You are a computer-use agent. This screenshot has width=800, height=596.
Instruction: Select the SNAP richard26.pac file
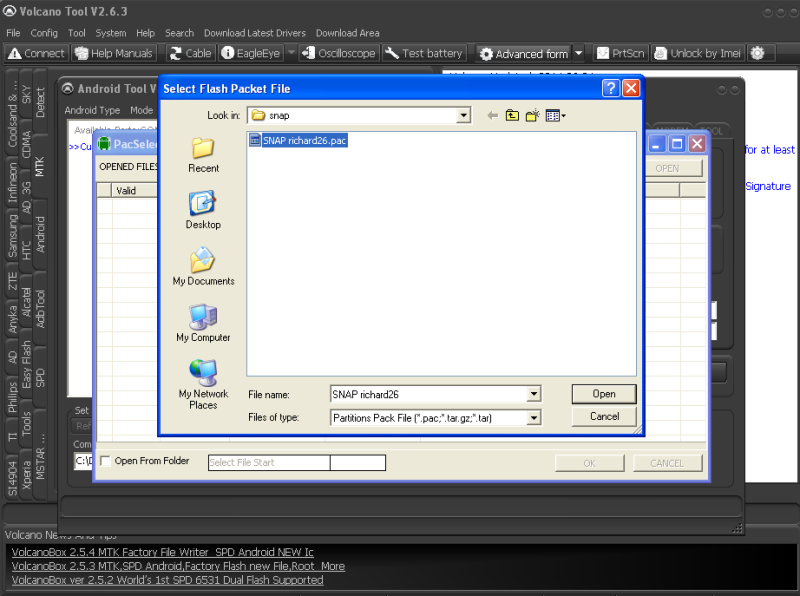[x=304, y=141]
